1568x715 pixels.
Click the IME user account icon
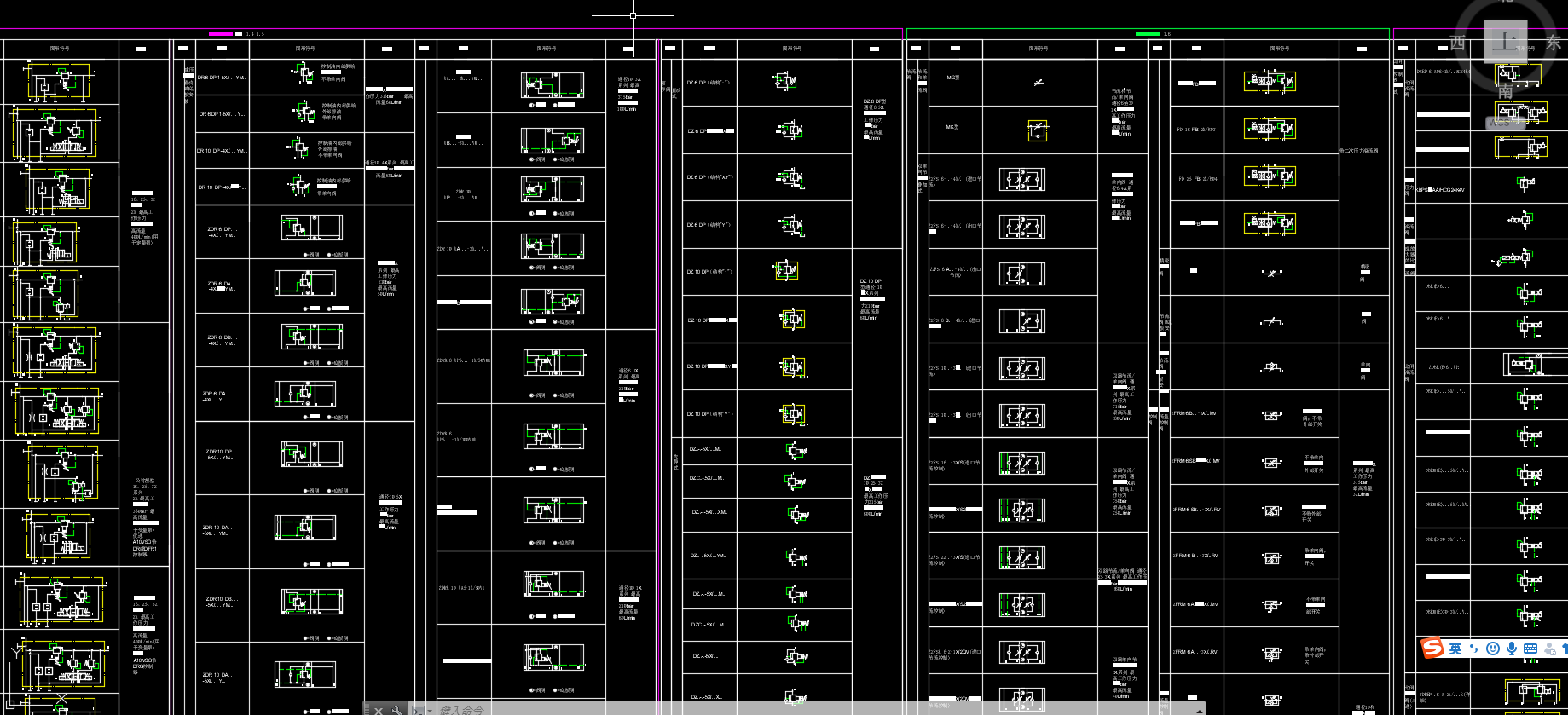pyautogui.click(x=1550, y=649)
